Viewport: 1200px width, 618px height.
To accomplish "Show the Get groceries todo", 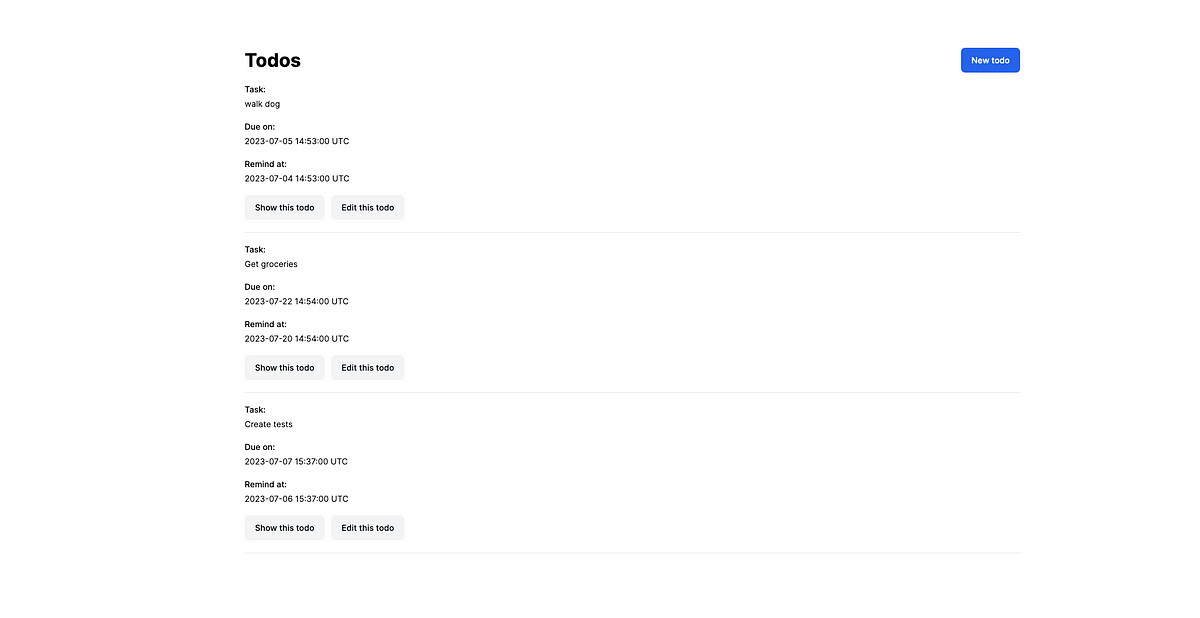I will pos(284,368).
